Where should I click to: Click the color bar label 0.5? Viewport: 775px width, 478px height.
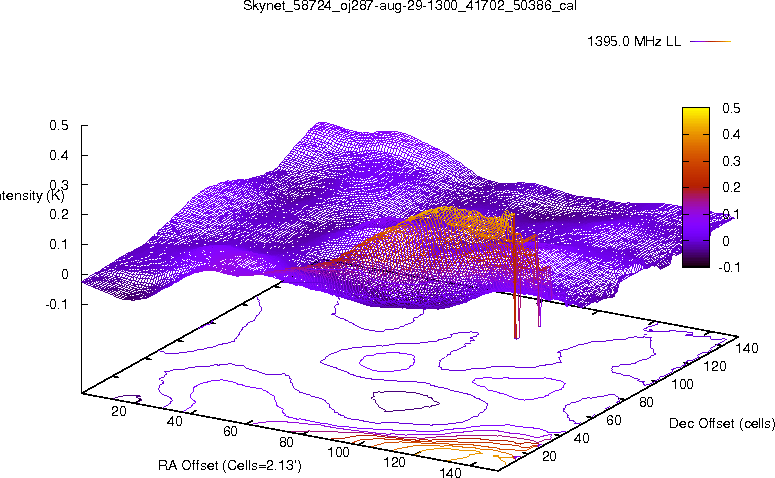tap(731, 108)
